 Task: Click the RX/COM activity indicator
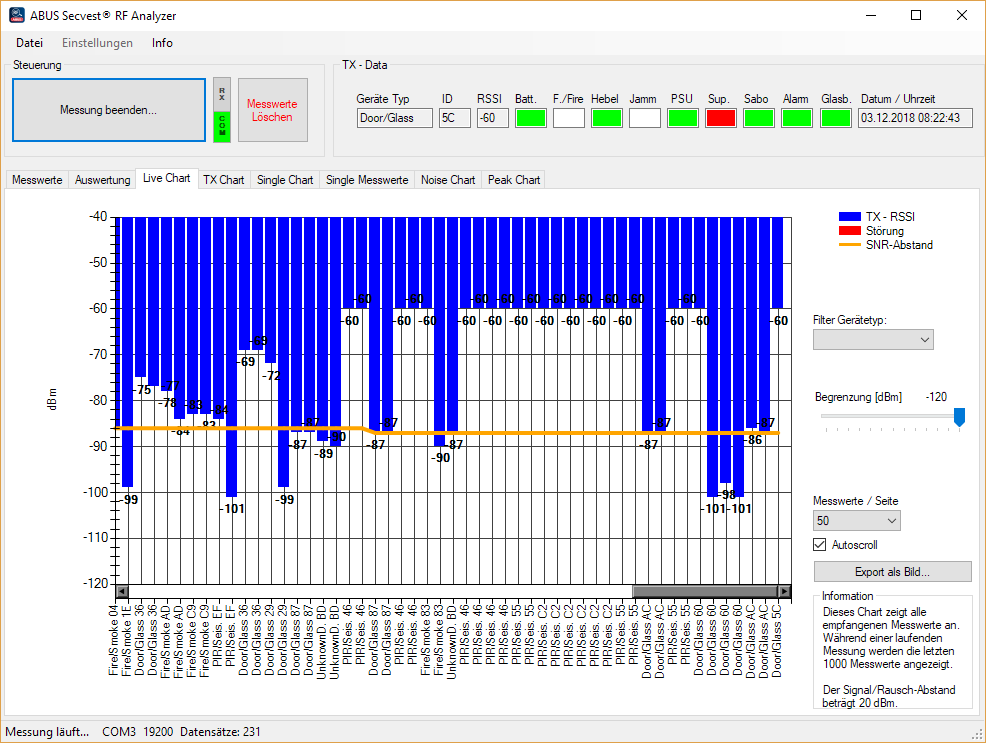(222, 110)
